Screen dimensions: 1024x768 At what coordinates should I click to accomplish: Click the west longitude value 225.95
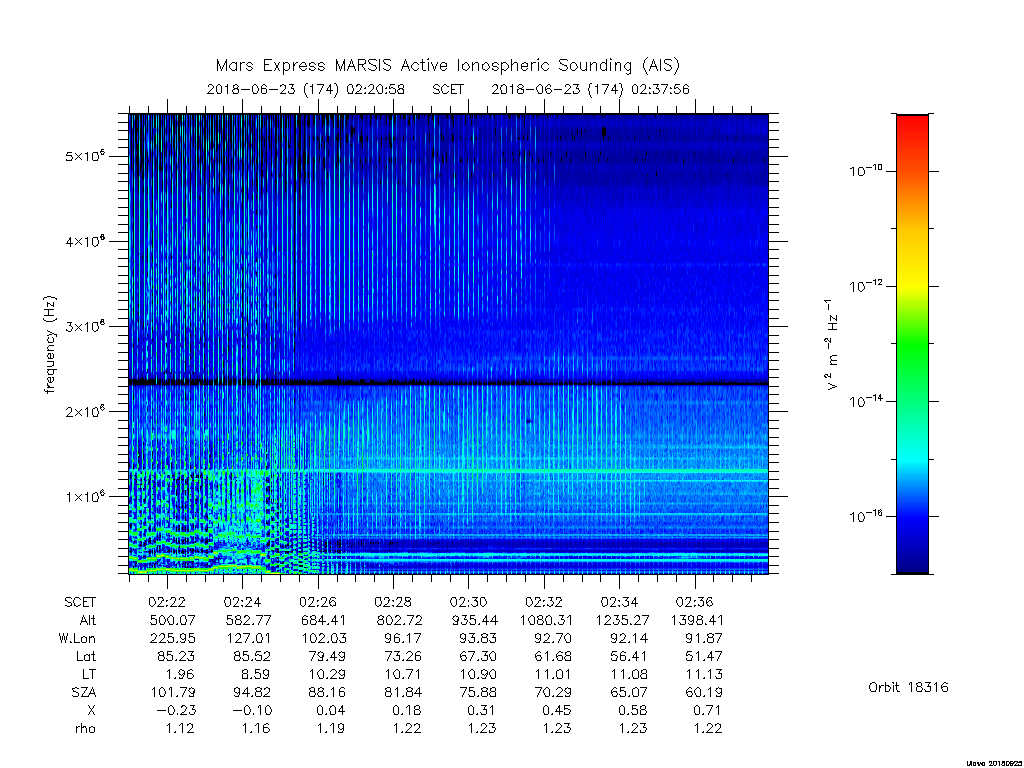pyautogui.click(x=172, y=639)
